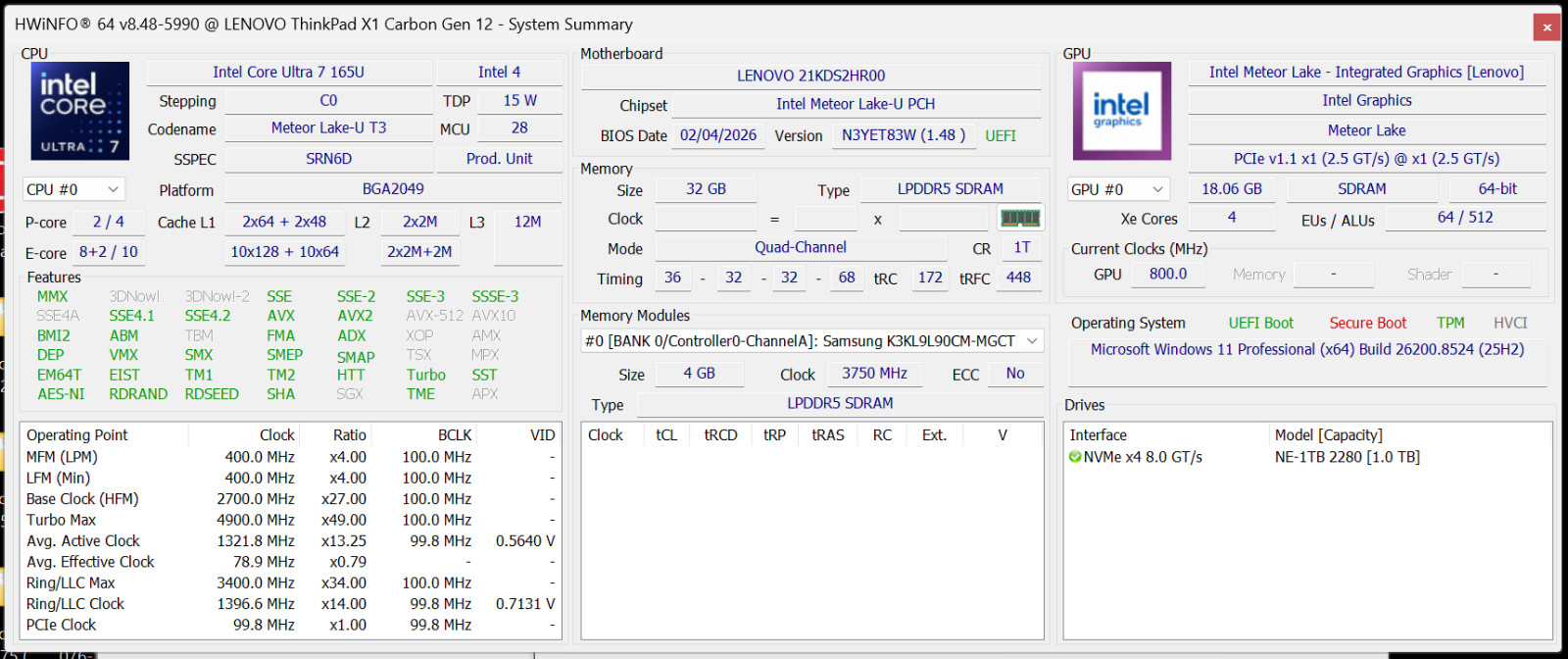The image size is (1568, 659).
Task: Click the green memory module icon
Action: pyautogui.click(x=1020, y=218)
